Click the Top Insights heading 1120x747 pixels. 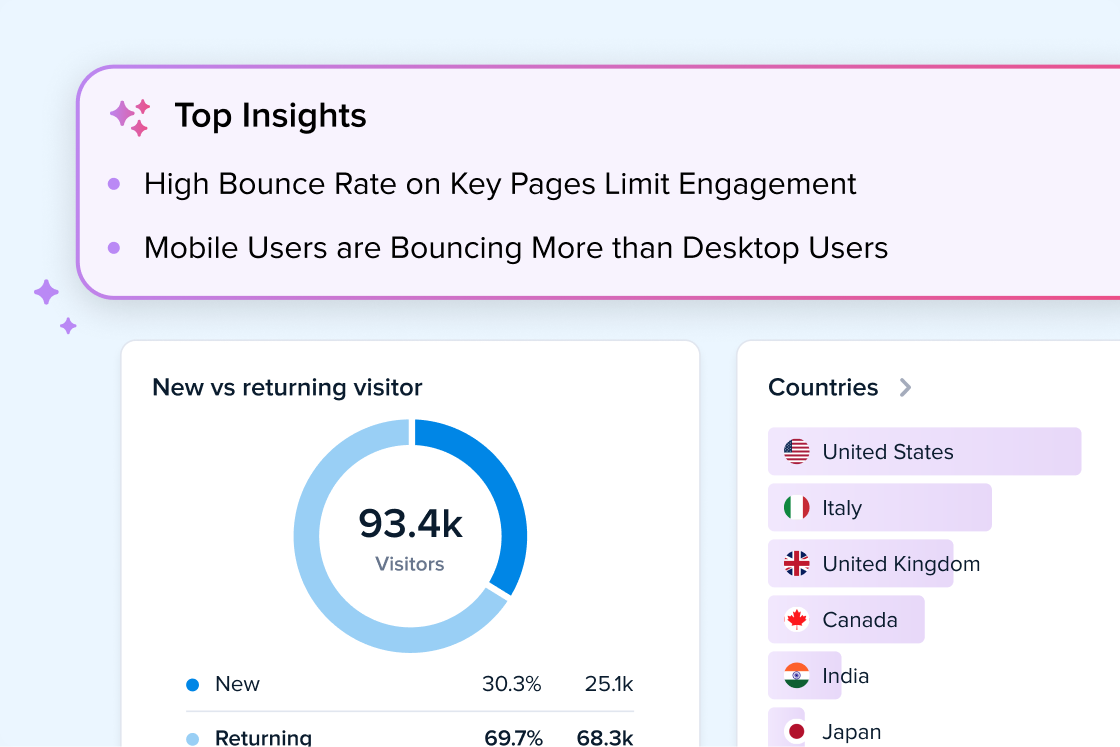tap(270, 116)
